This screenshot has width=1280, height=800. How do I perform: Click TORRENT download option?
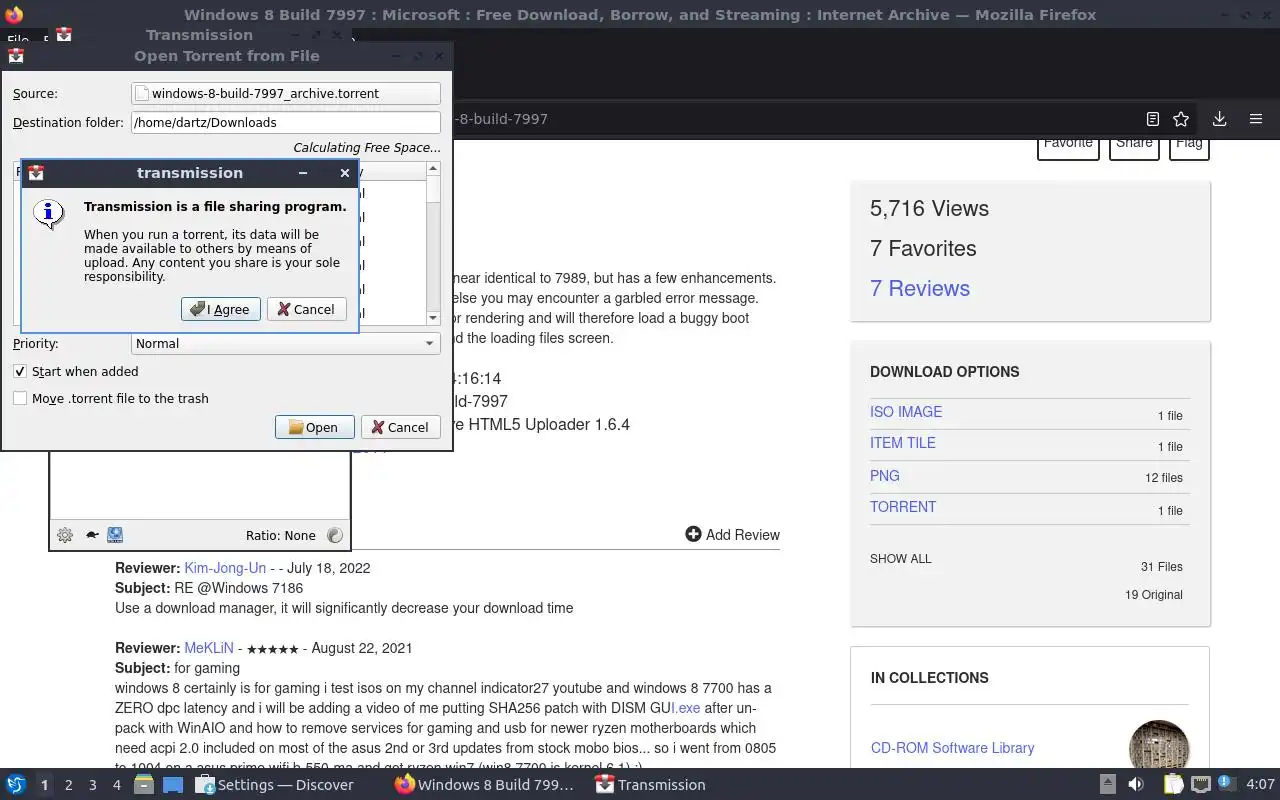903,507
